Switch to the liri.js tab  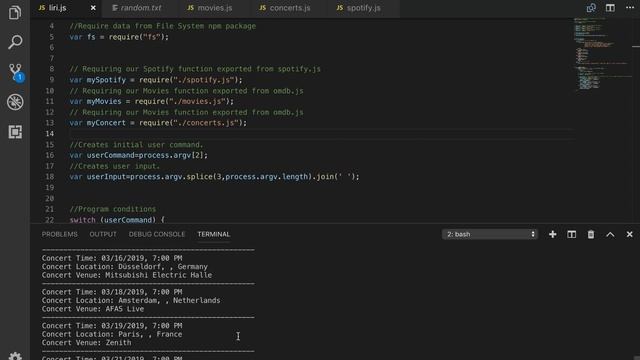(57, 8)
